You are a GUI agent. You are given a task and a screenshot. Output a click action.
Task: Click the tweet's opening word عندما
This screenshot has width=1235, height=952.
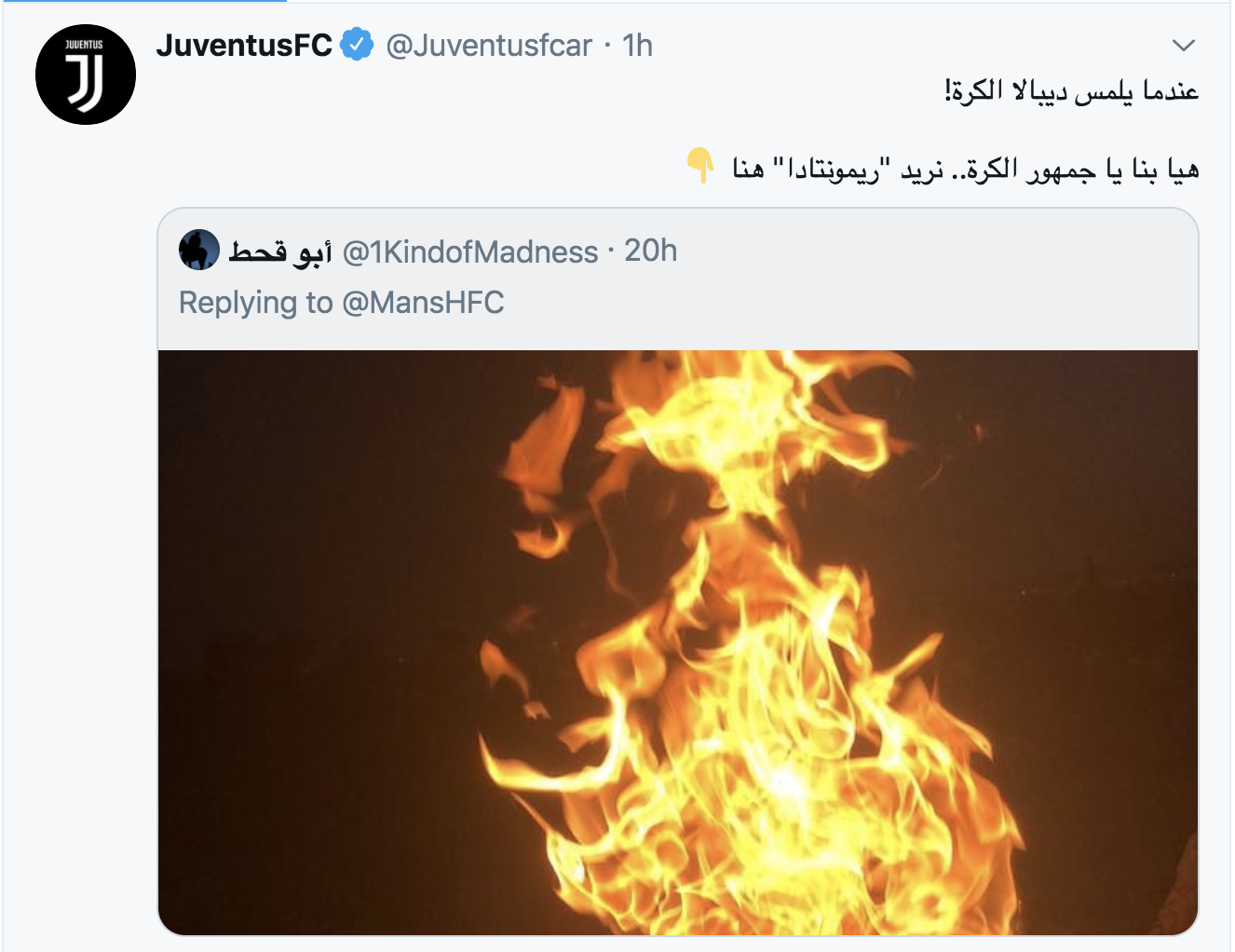coord(1170,91)
